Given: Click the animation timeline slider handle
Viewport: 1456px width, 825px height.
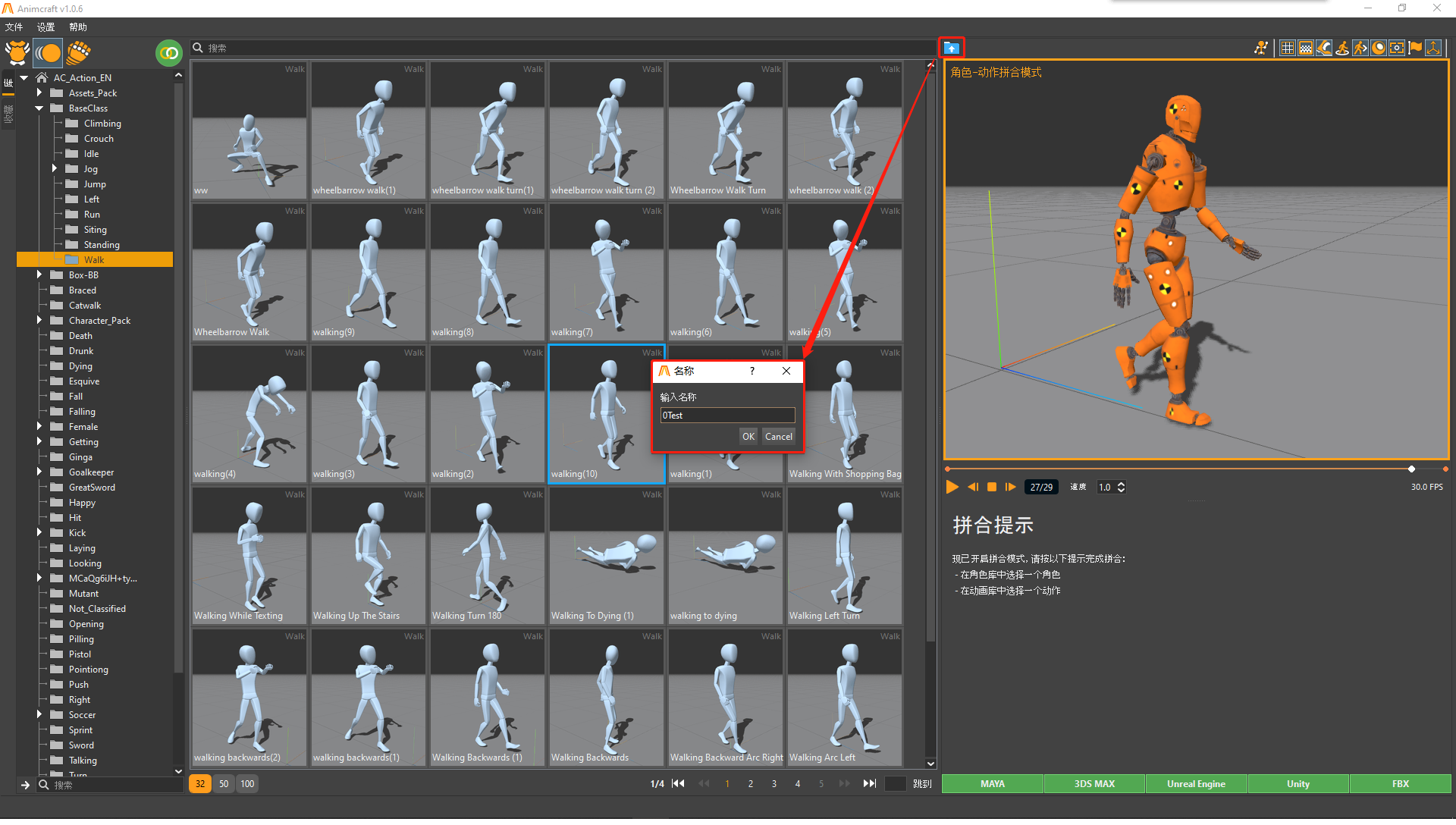Looking at the screenshot, I should pyautogui.click(x=1411, y=469).
